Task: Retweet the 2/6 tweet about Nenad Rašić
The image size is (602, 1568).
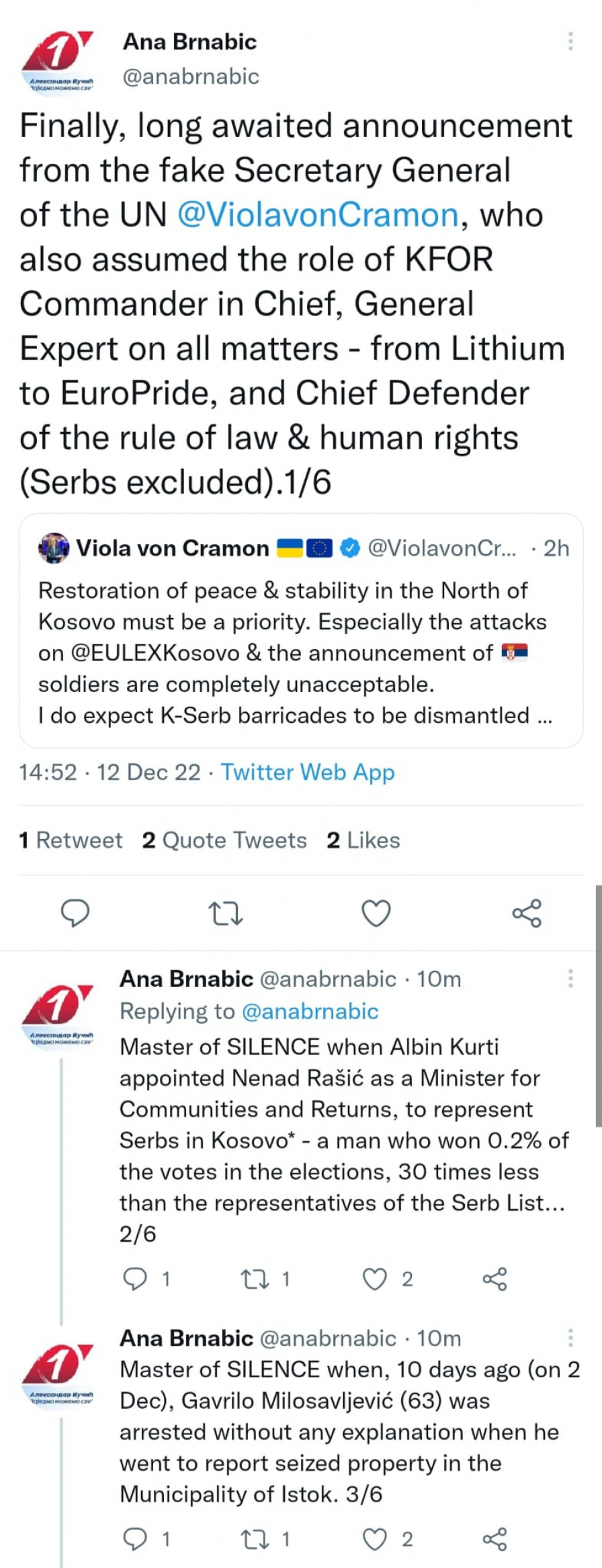Action: pos(255,1279)
